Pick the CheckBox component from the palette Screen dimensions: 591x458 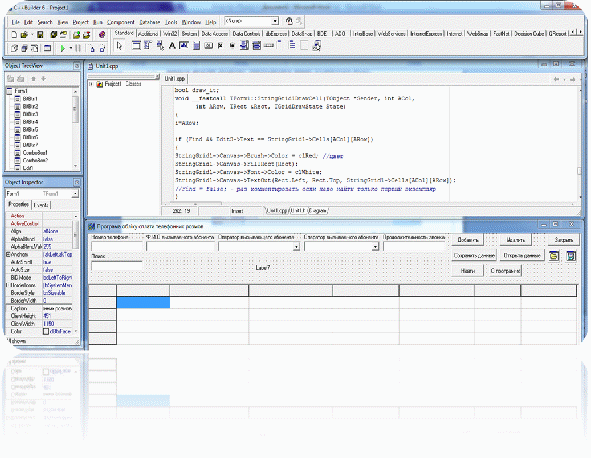(220, 46)
